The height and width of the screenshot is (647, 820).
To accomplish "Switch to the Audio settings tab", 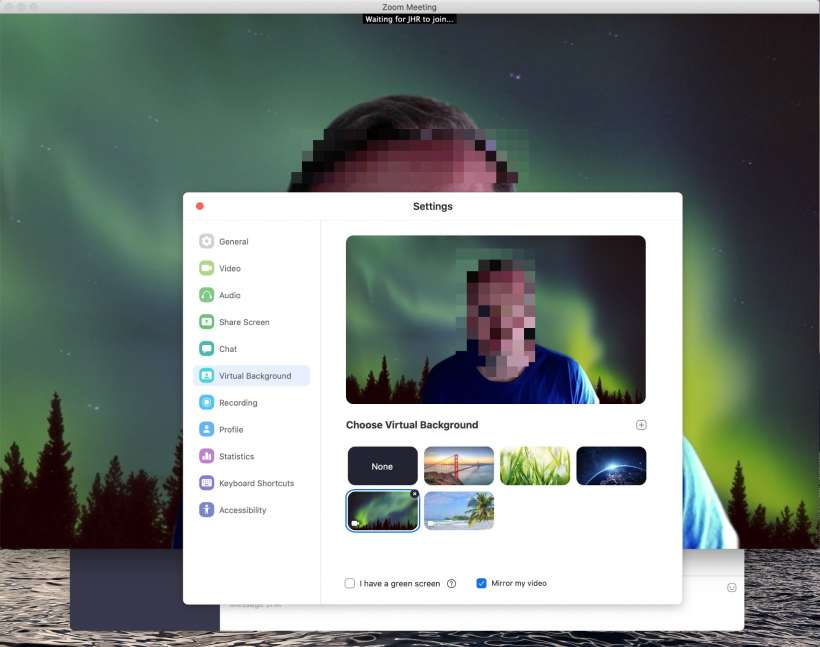I will pyautogui.click(x=252, y=295).
